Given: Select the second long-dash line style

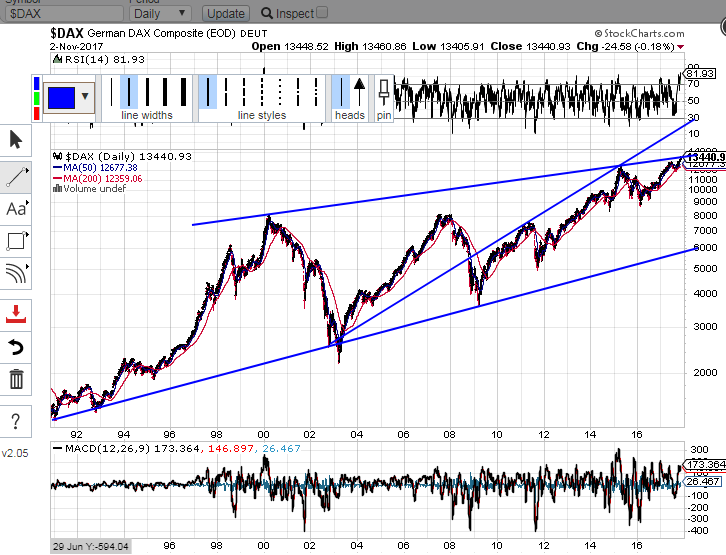Looking at the screenshot, I should click(226, 92).
